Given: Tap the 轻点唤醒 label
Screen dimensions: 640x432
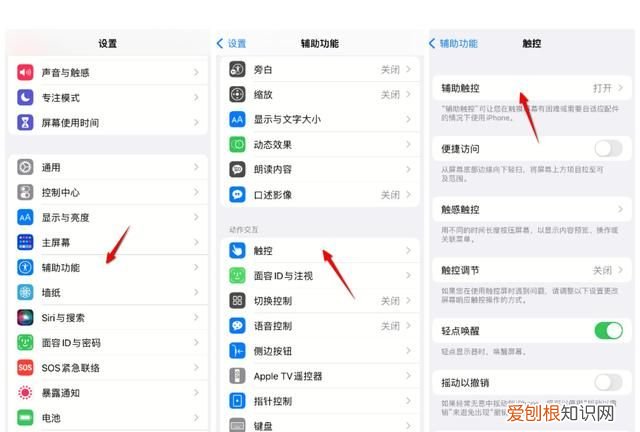Looking at the screenshot, I should pyautogui.click(x=460, y=330).
